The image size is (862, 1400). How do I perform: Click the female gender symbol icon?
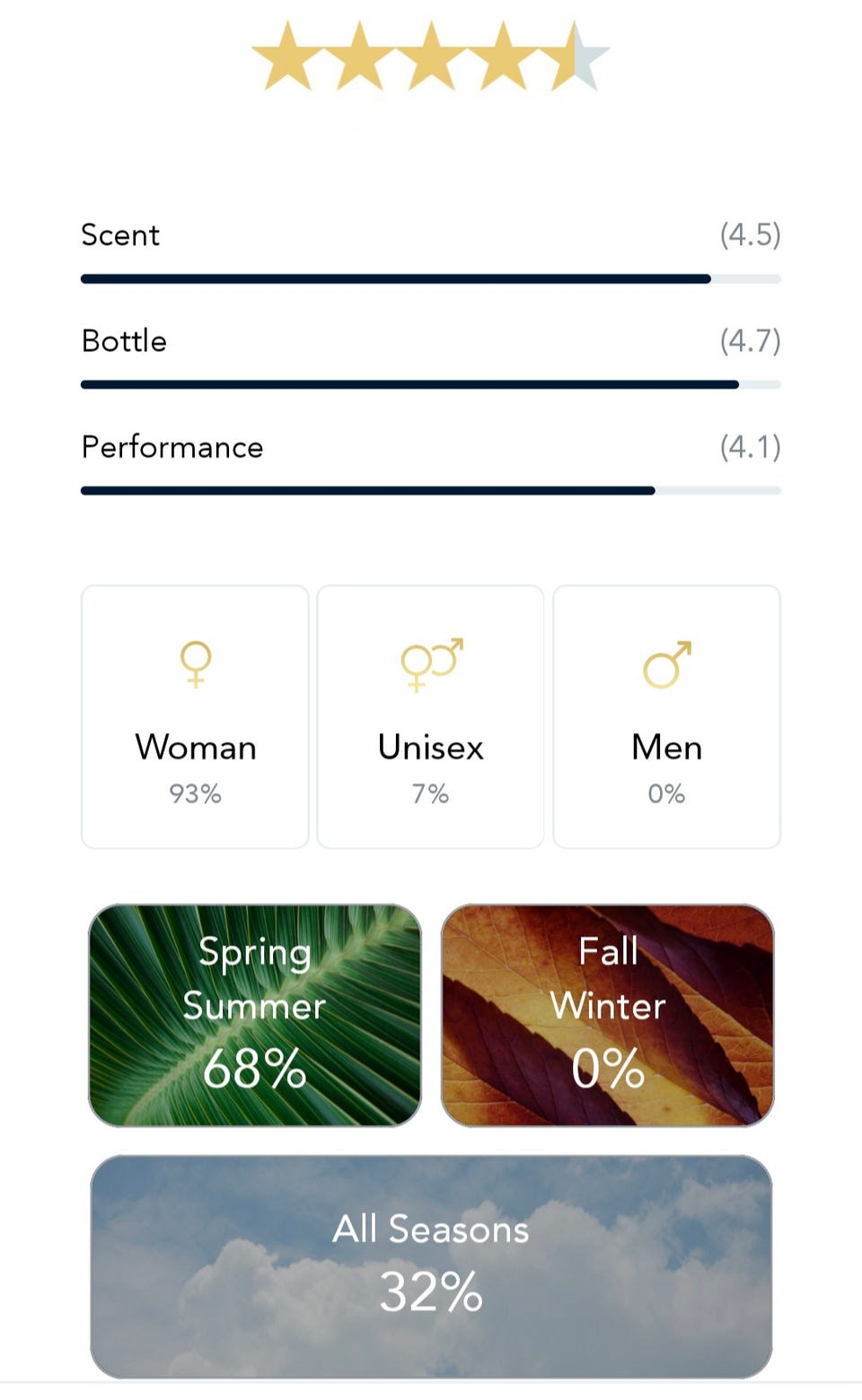tap(196, 664)
